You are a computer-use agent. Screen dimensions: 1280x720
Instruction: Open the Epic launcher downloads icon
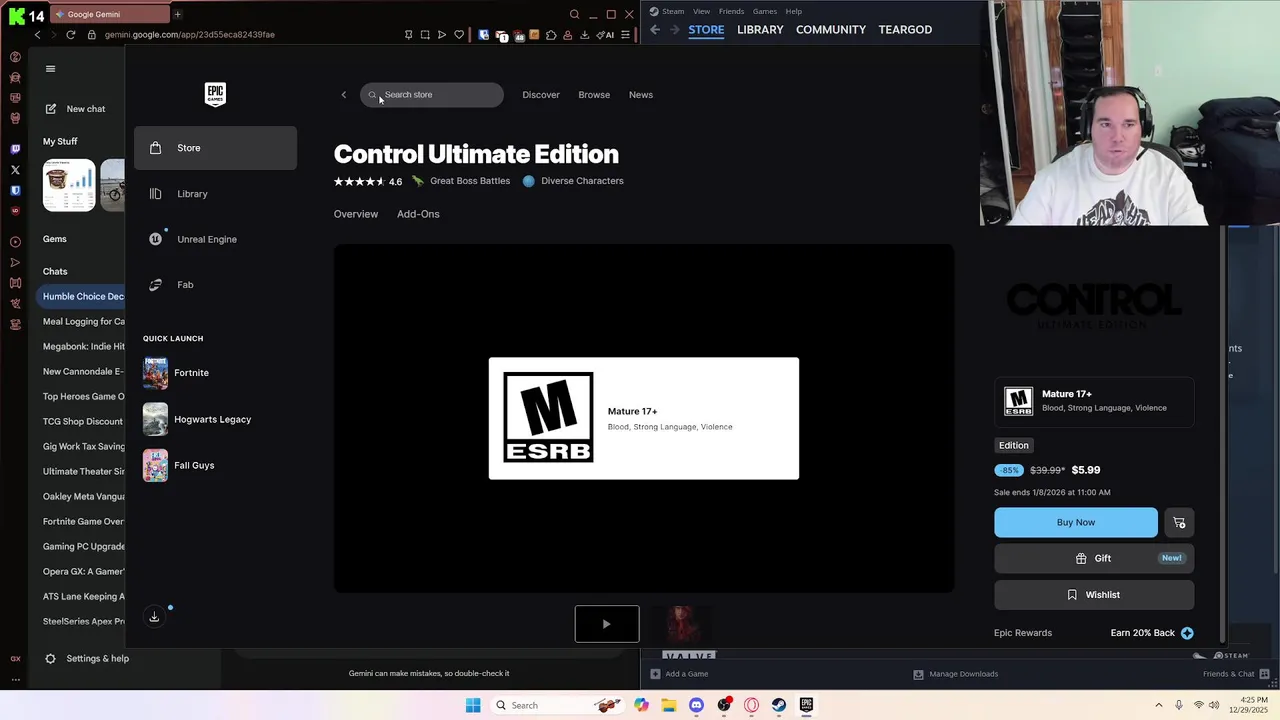coord(154,617)
